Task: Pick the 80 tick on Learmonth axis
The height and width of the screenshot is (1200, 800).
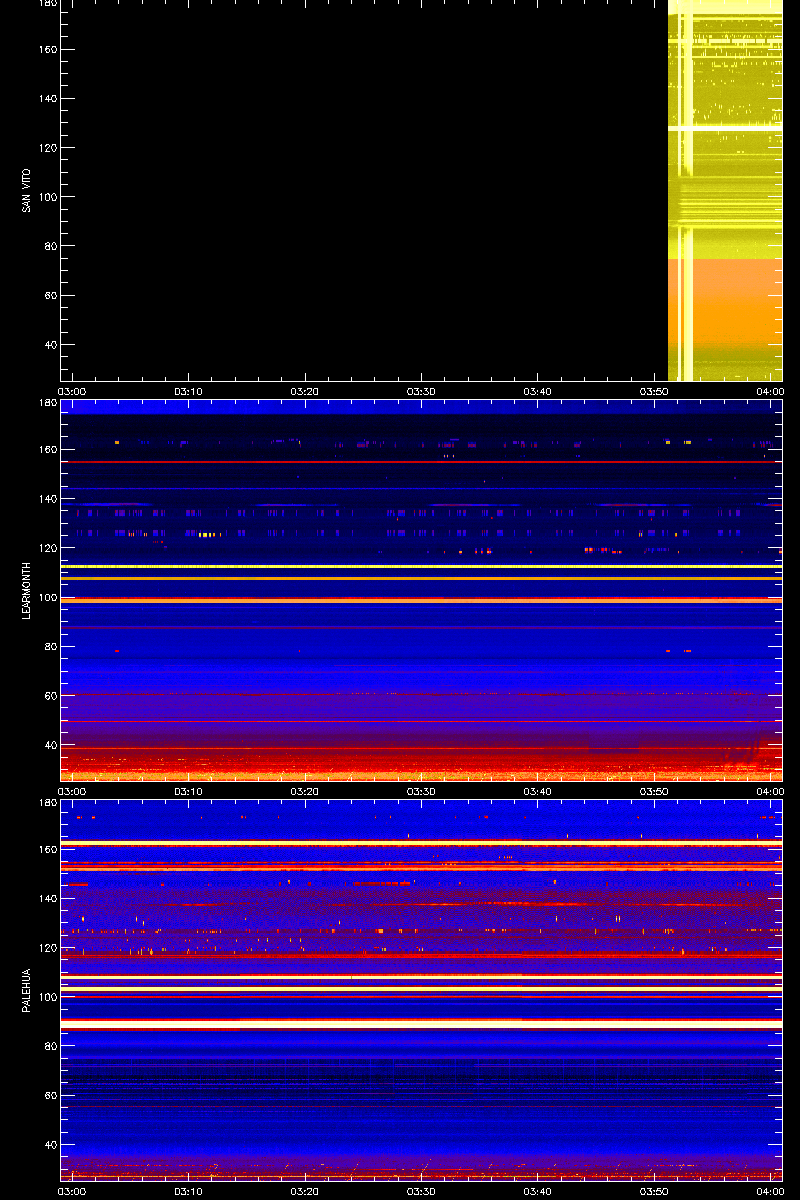Action: coord(50,646)
